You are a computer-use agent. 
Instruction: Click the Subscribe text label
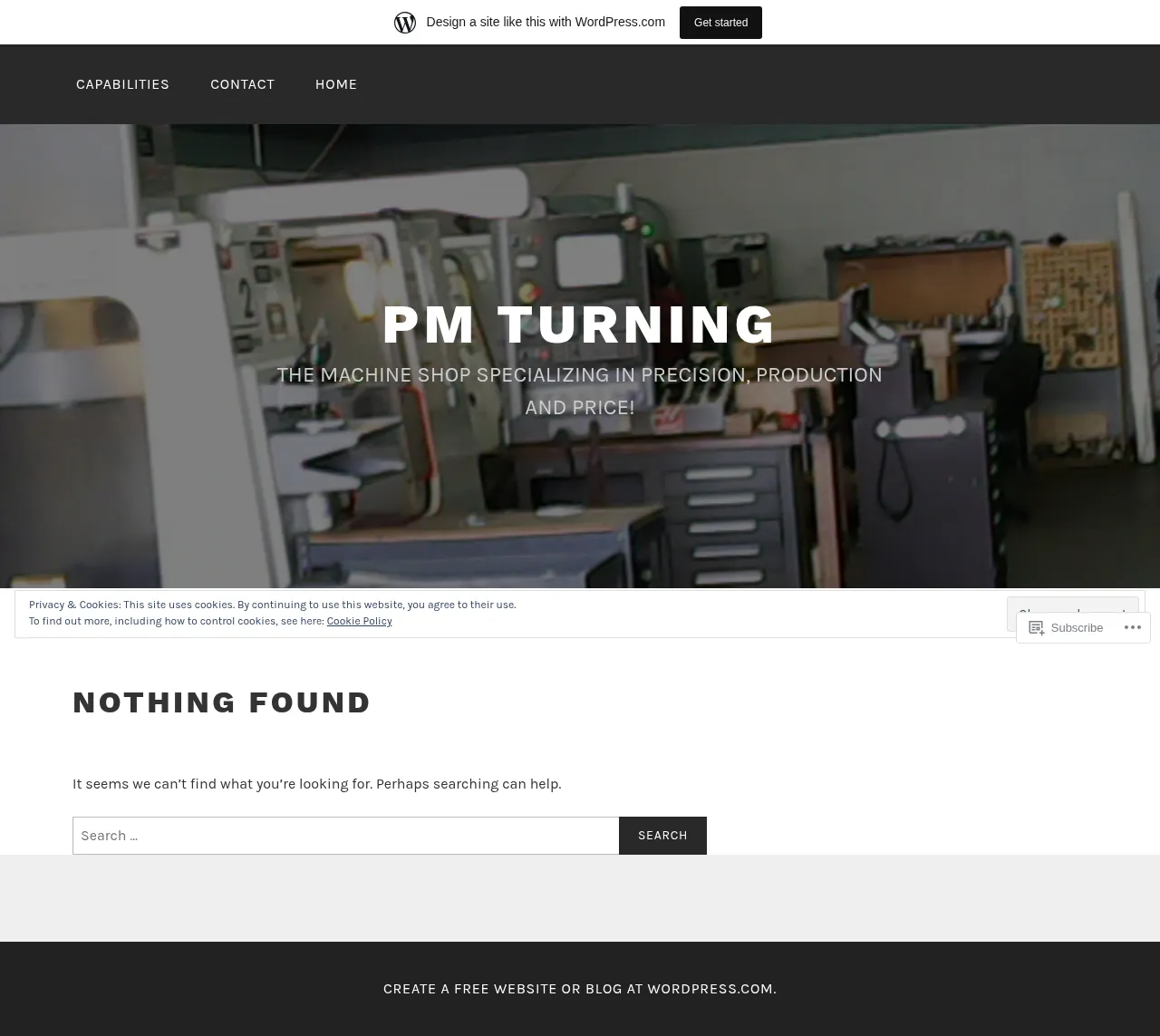1077,627
